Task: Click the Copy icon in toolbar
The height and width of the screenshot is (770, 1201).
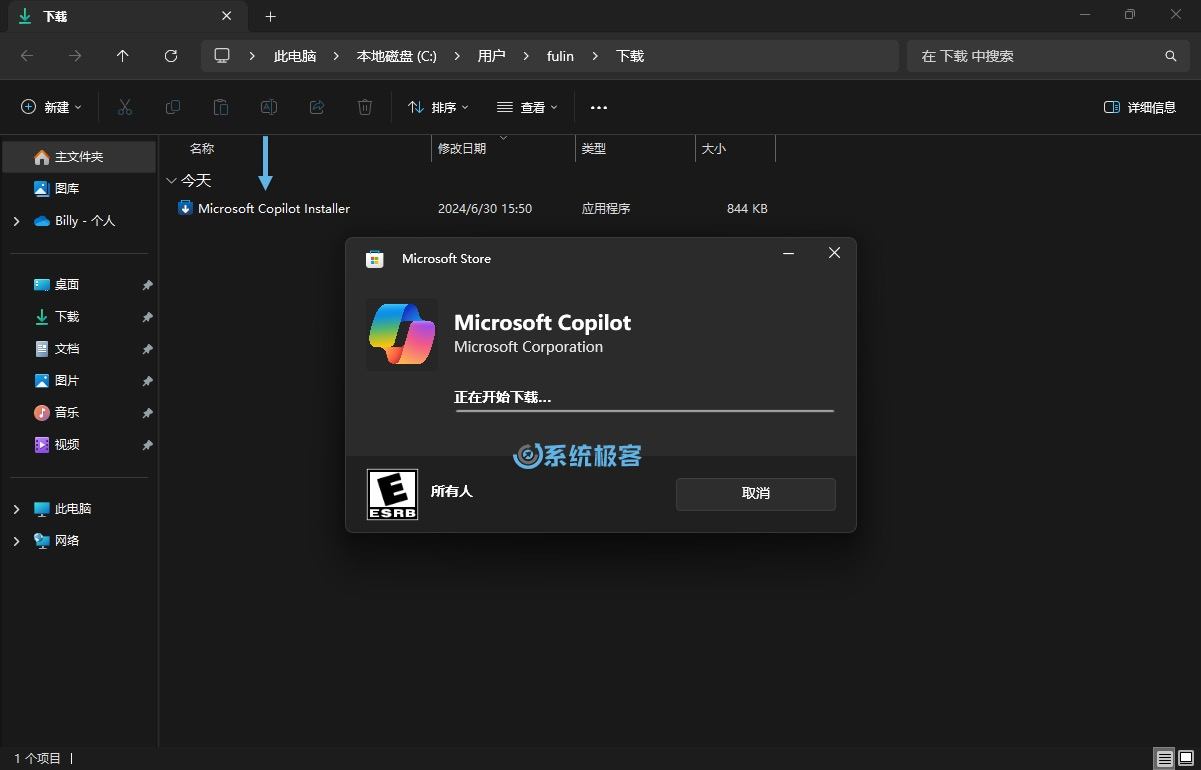Action: [173, 107]
